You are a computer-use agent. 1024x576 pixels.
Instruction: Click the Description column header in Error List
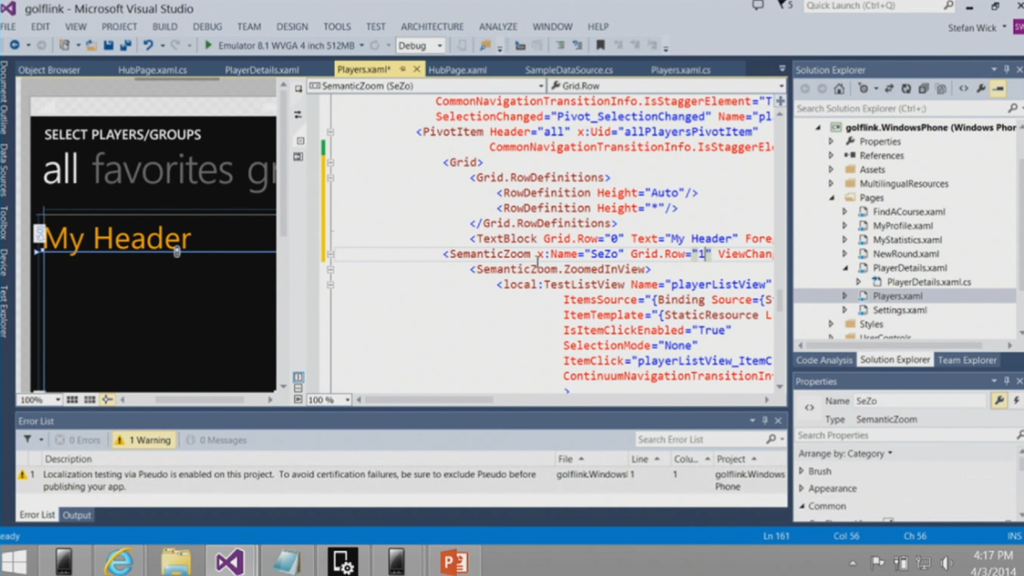[x=68, y=459]
